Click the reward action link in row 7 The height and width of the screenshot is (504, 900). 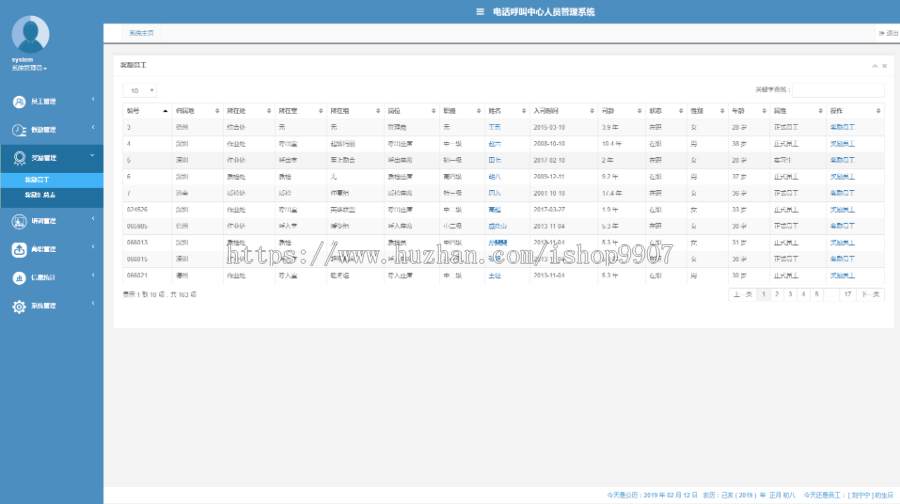tap(842, 193)
